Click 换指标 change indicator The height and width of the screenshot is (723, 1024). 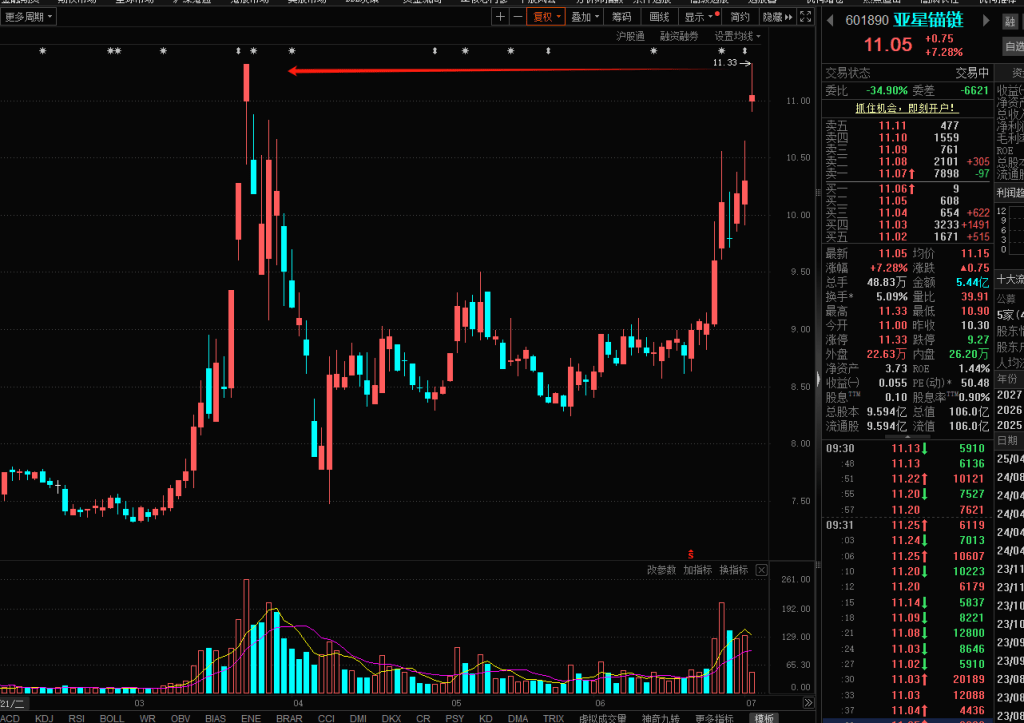tap(733, 570)
